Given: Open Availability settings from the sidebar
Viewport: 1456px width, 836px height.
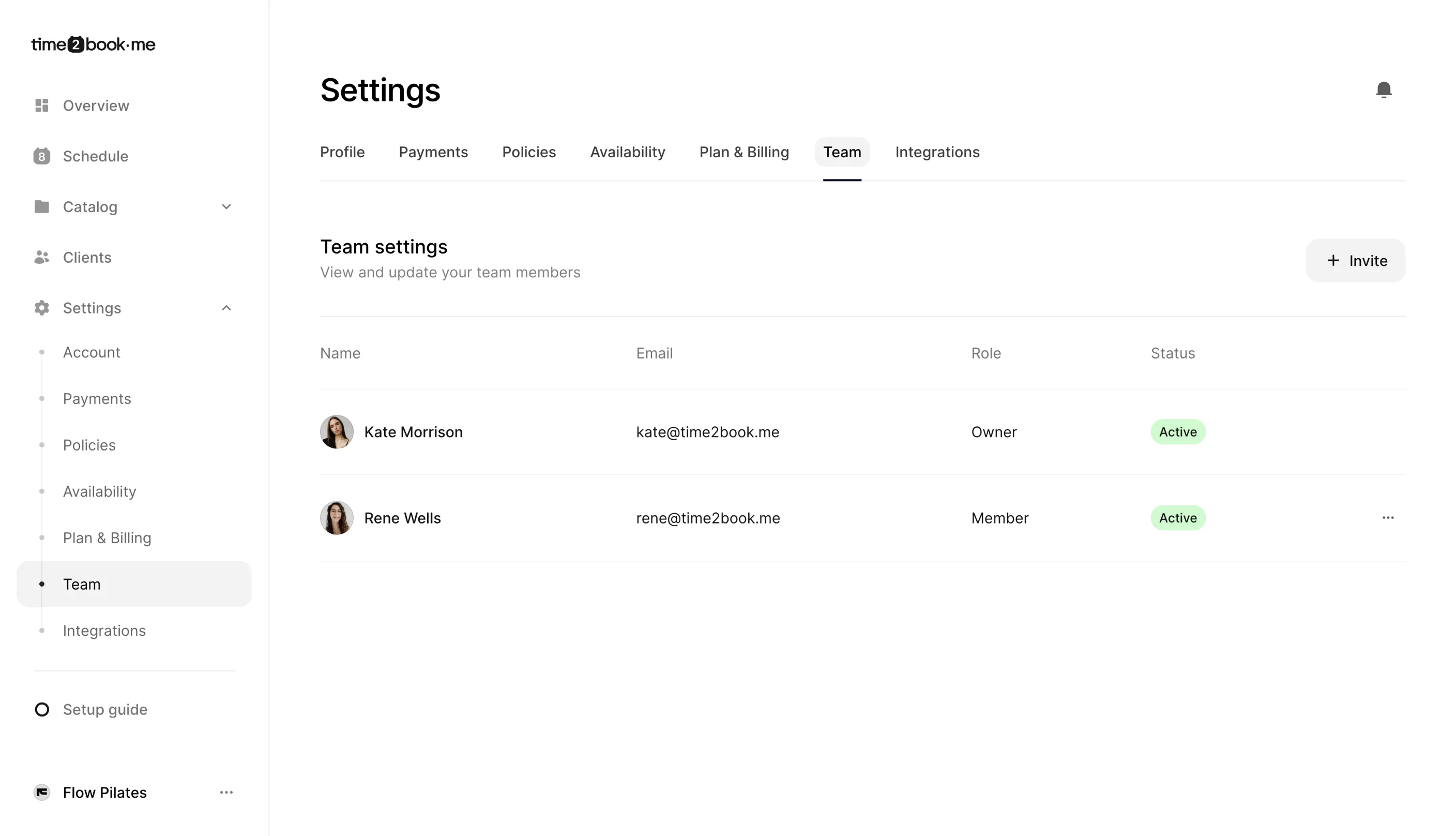Looking at the screenshot, I should [99, 491].
